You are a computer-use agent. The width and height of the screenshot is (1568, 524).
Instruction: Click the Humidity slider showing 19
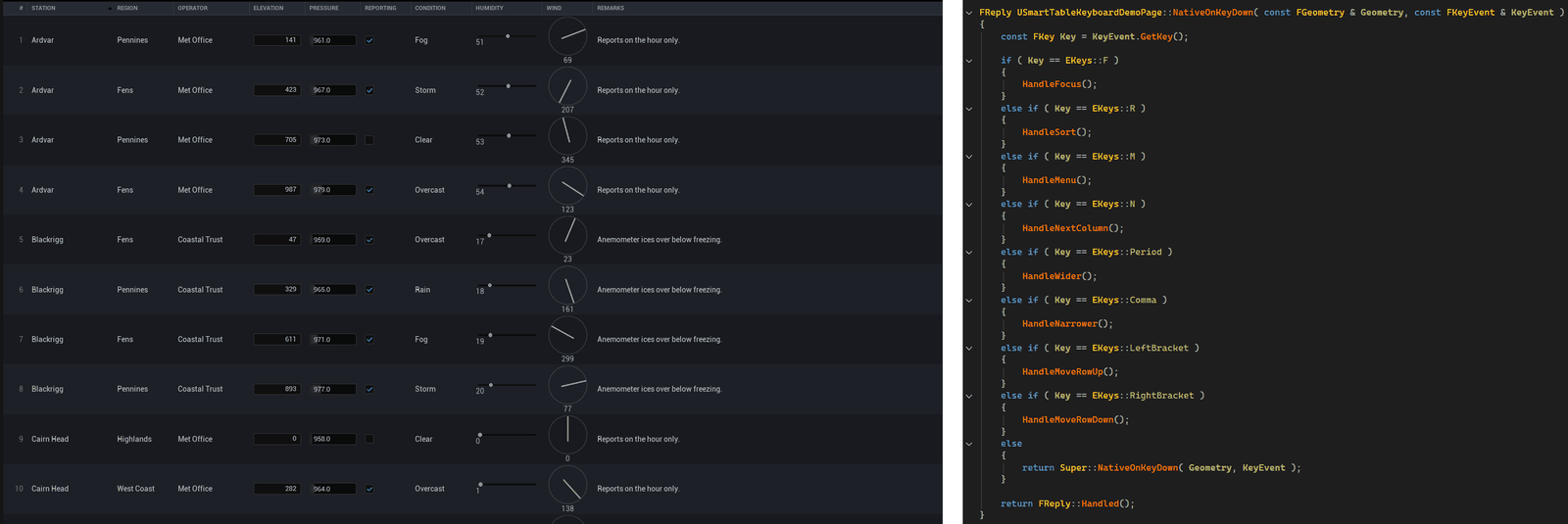(x=506, y=335)
